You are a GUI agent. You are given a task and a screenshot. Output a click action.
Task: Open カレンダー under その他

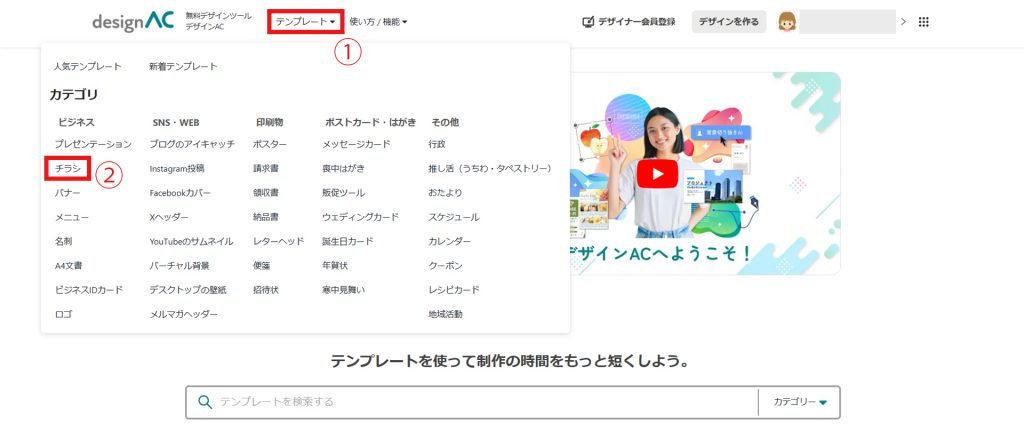449,241
